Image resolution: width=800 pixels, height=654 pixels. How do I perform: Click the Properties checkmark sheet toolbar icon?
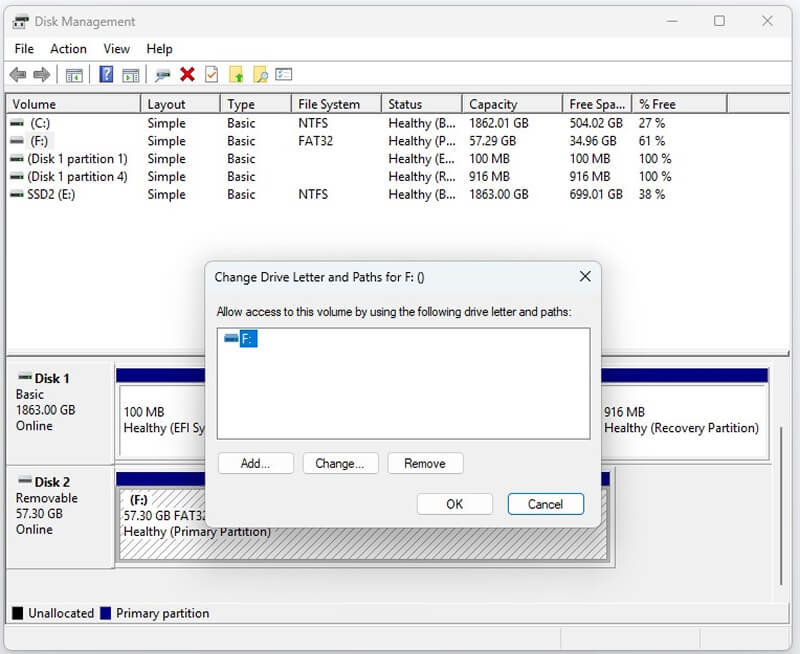point(211,74)
